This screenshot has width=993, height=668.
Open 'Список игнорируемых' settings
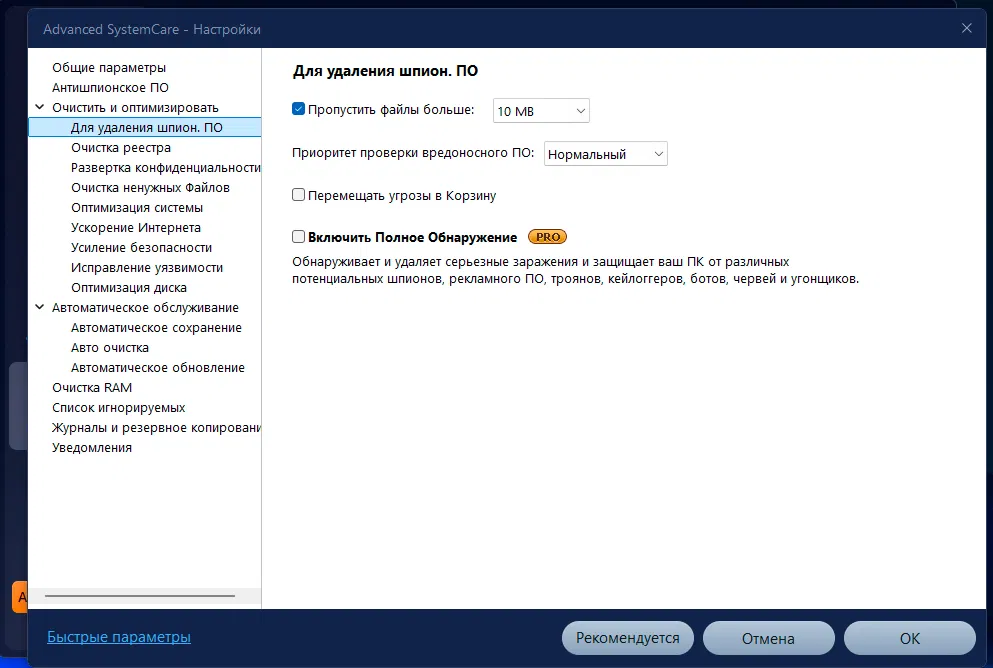pos(118,408)
